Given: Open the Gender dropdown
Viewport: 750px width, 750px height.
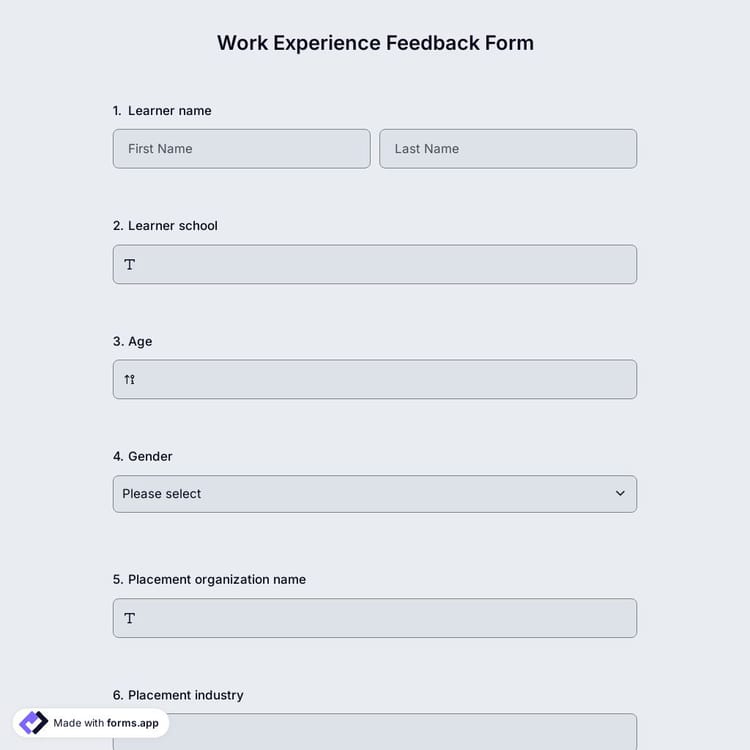Looking at the screenshot, I should [x=374, y=494].
